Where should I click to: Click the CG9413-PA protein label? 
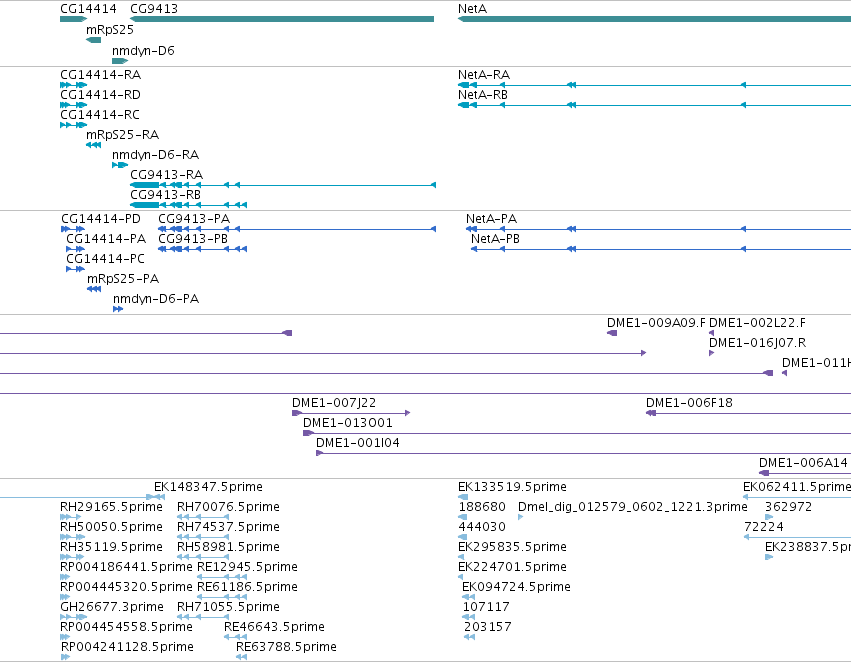click(194, 219)
